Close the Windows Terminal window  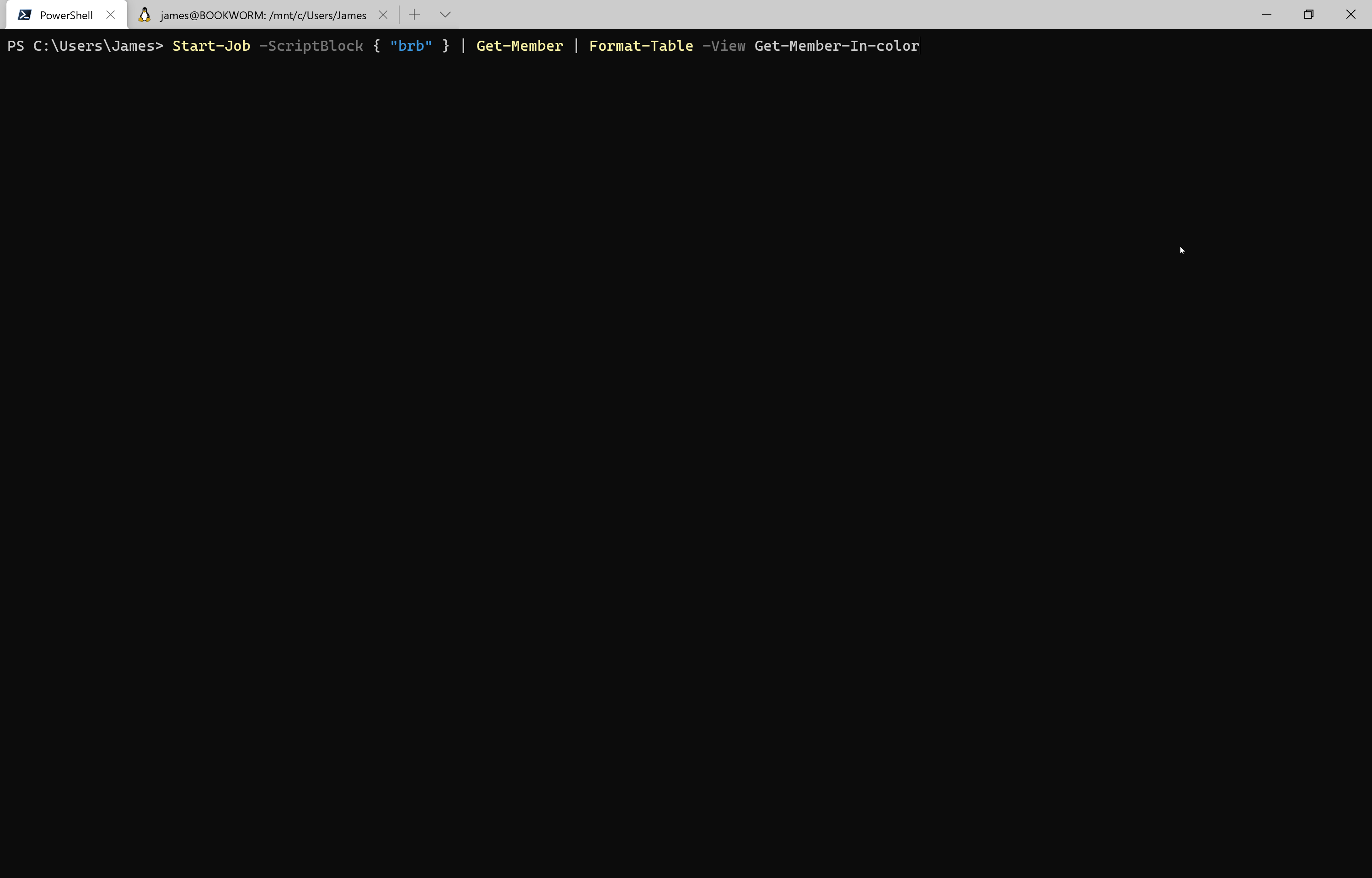click(x=1351, y=14)
